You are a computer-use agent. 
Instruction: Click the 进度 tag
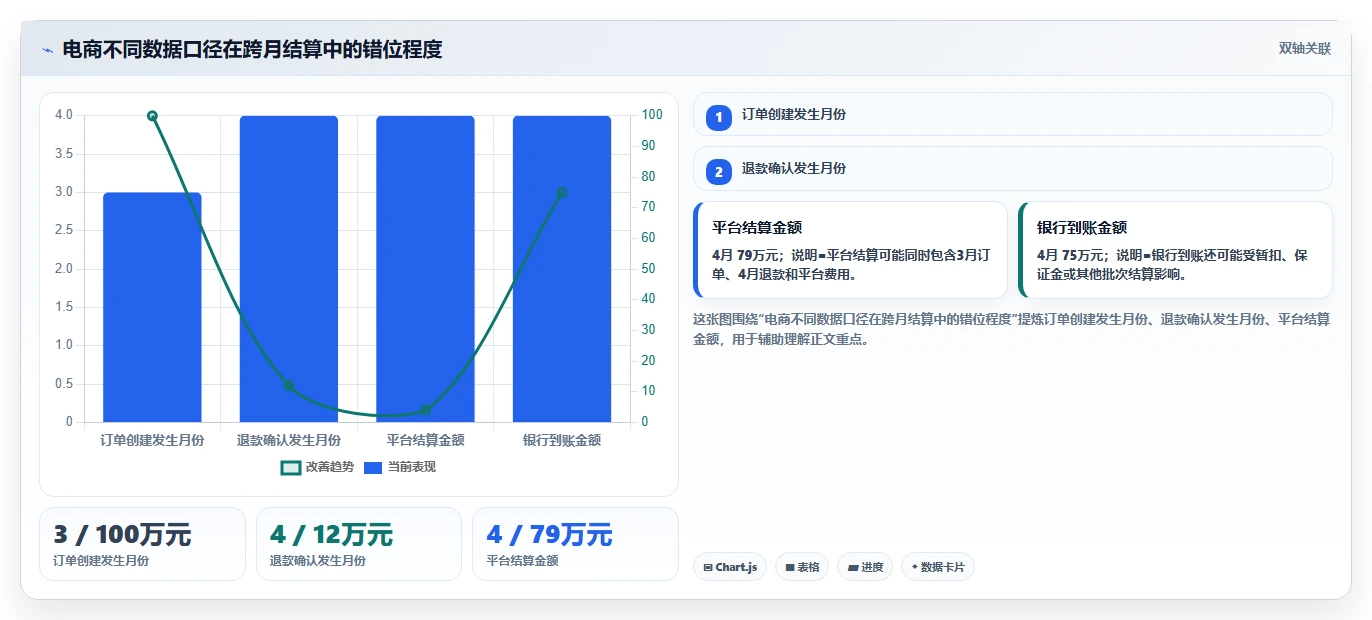pos(865,567)
